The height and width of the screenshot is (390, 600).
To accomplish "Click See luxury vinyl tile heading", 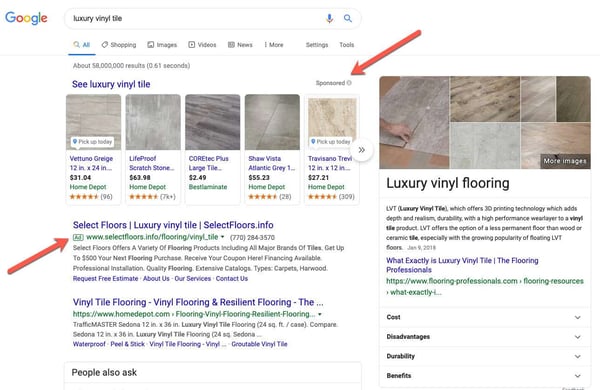I will click(x=111, y=84).
